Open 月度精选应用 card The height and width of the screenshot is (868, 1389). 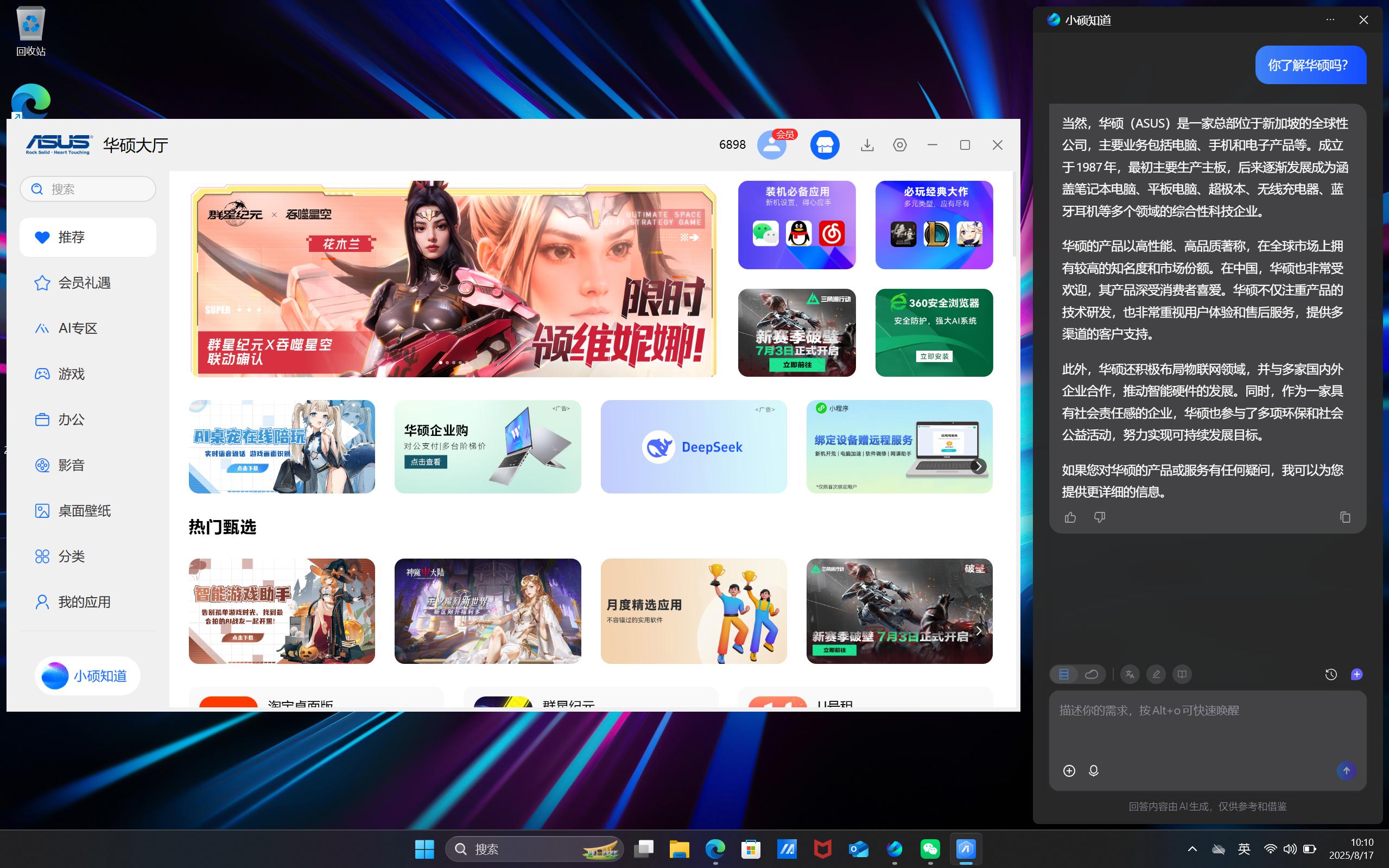[693, 611]
